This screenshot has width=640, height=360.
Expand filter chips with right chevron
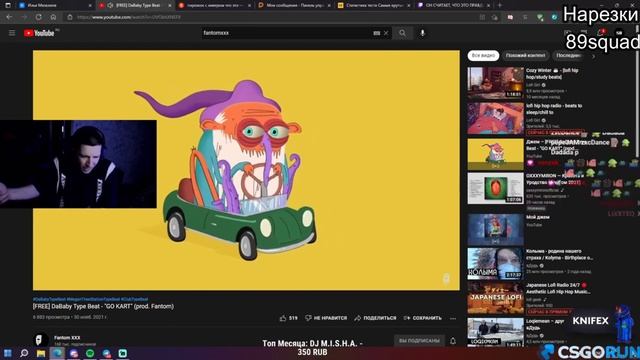(593, 56)
